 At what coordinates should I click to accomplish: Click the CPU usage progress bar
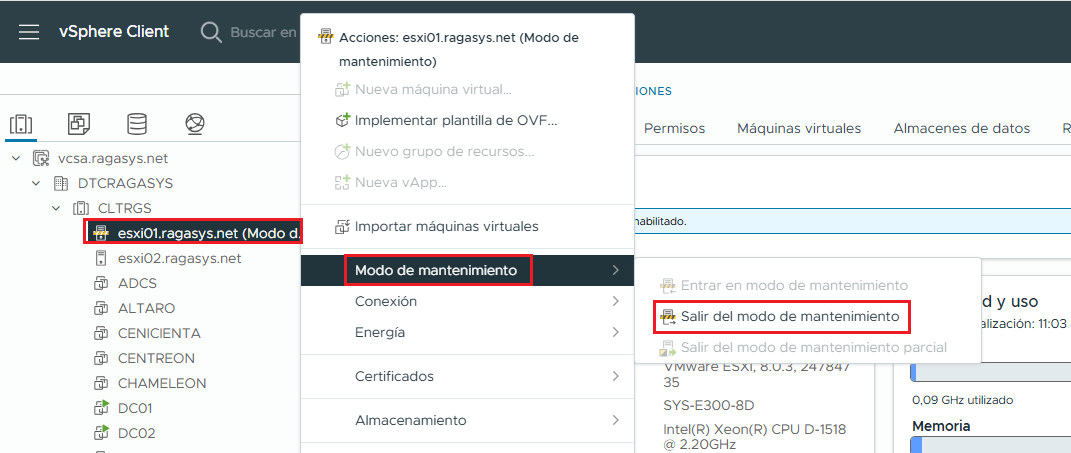click(x=991, y=373)
